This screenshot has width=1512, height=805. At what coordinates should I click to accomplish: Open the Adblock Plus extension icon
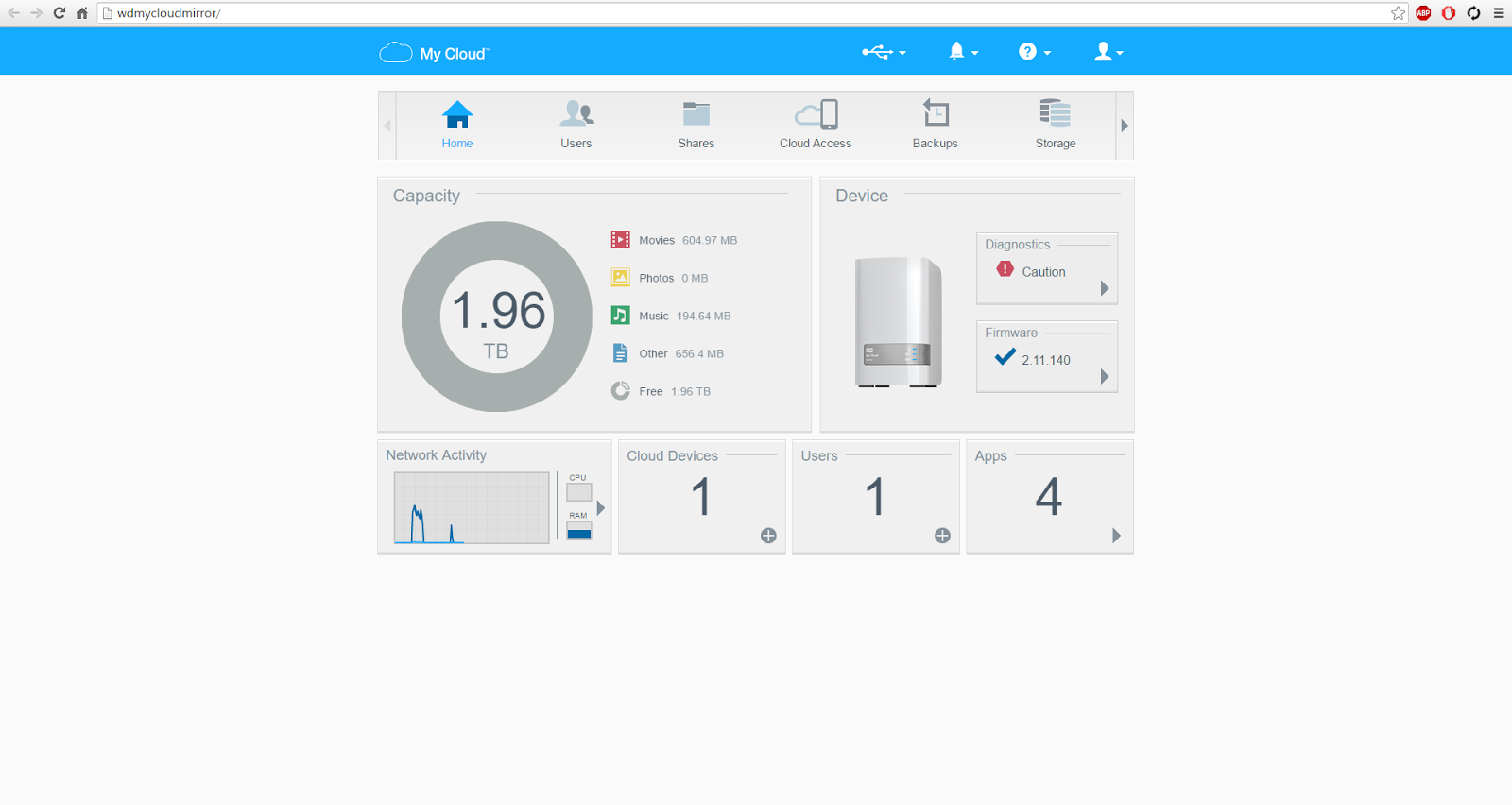(x=1423, y=13)
